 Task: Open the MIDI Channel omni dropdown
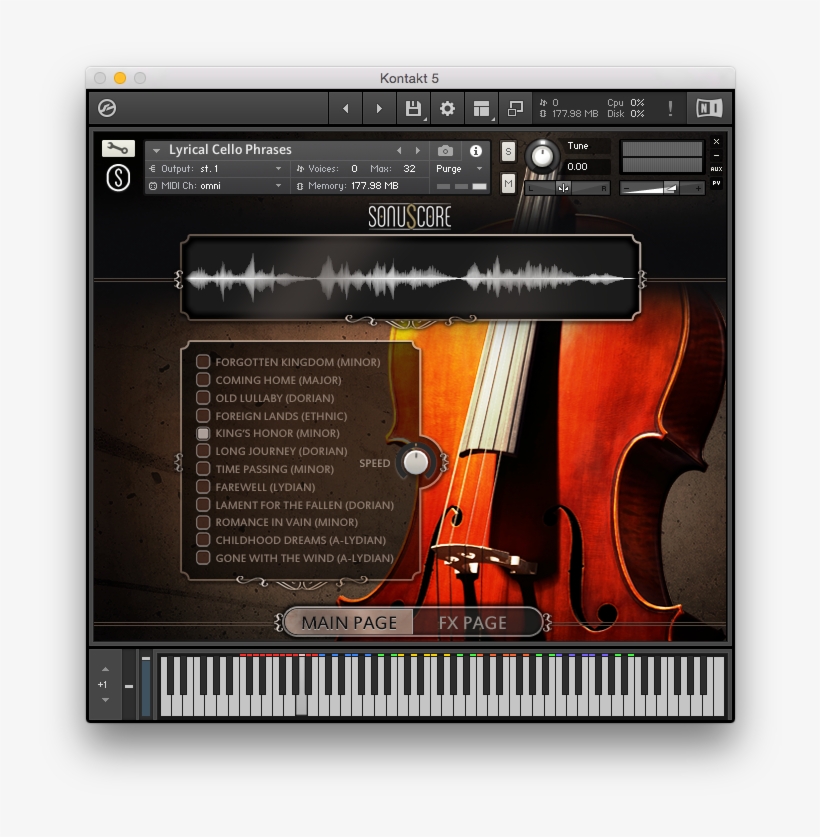218,184
